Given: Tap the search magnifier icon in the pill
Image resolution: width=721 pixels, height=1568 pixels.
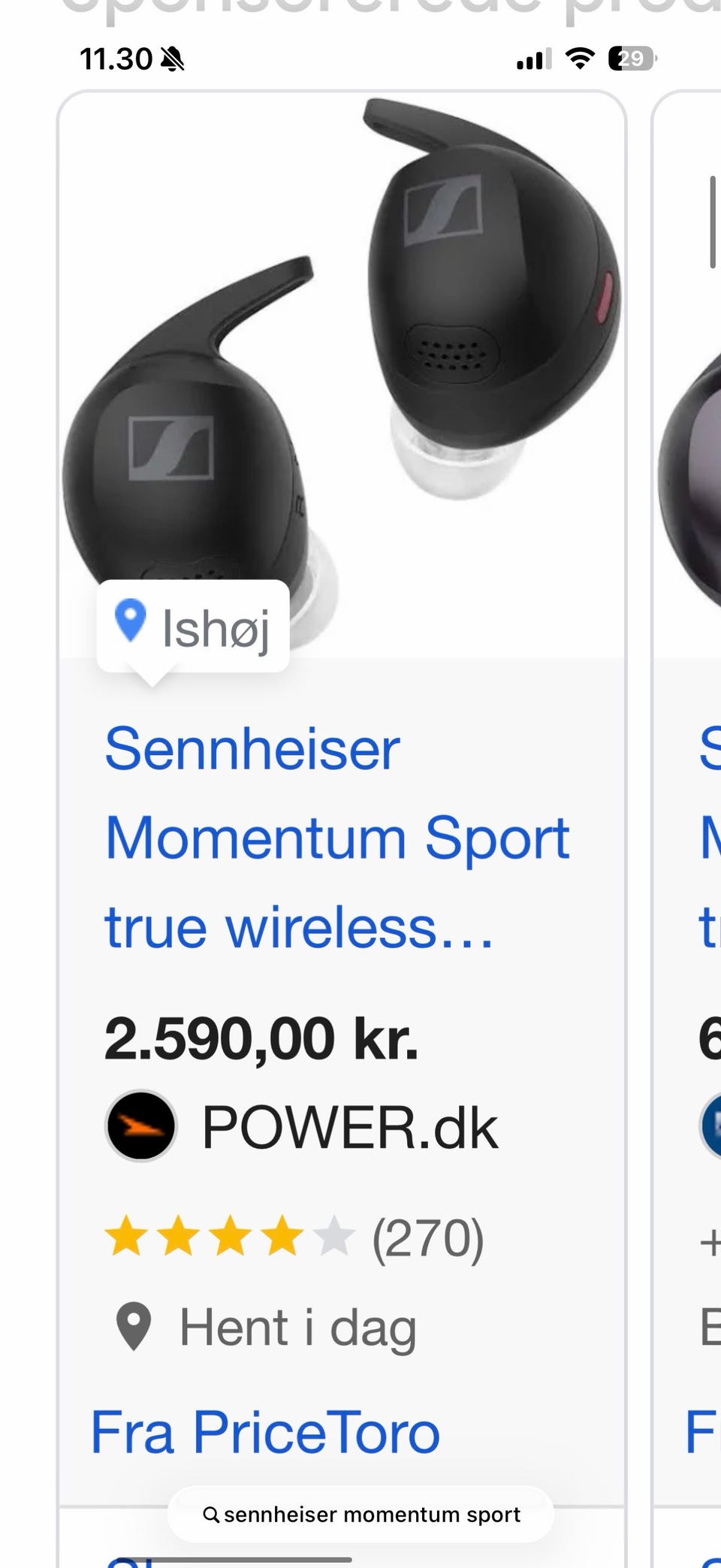Looking at the screenshot, I should [211, 1515].
